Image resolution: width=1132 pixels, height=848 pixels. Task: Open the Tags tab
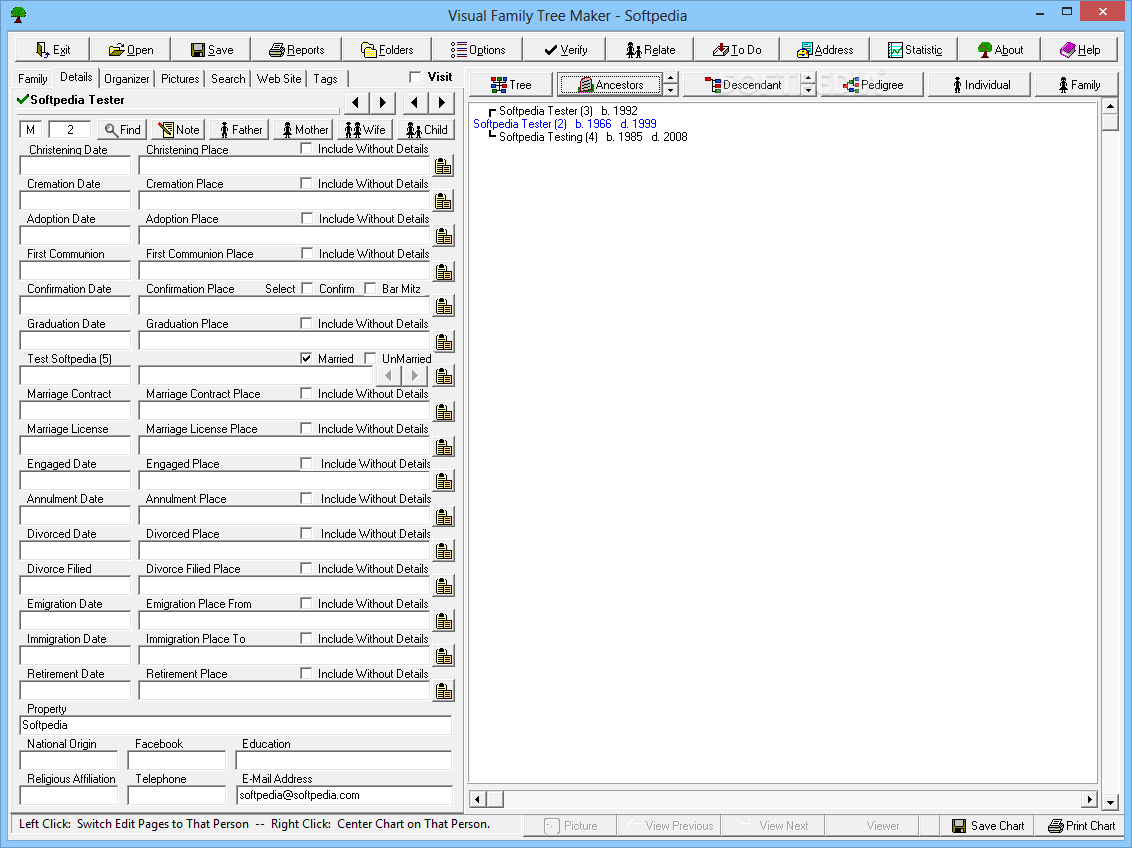[x=325, y=79]
